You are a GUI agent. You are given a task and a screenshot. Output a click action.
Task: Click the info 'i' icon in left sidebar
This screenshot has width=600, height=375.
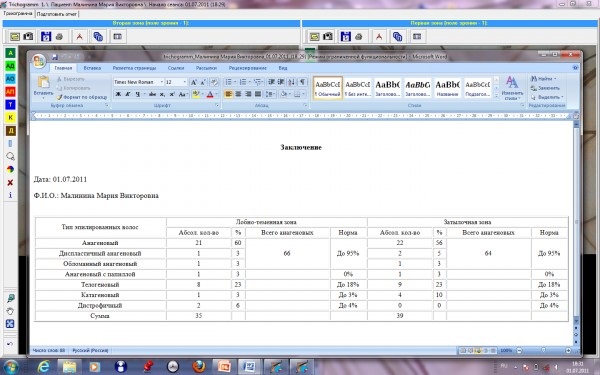(x=10, y=195)
